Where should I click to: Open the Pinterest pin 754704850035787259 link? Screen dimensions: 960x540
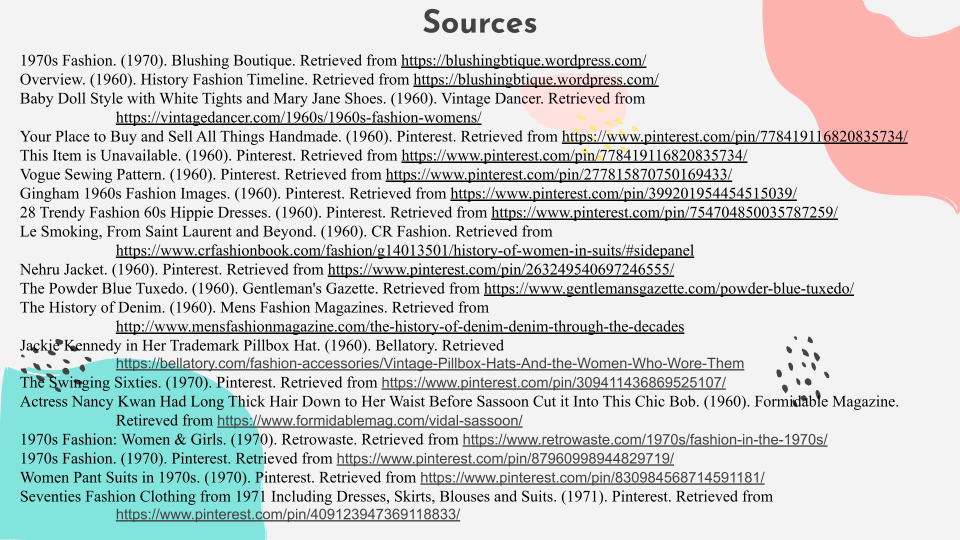pos(664,212)
